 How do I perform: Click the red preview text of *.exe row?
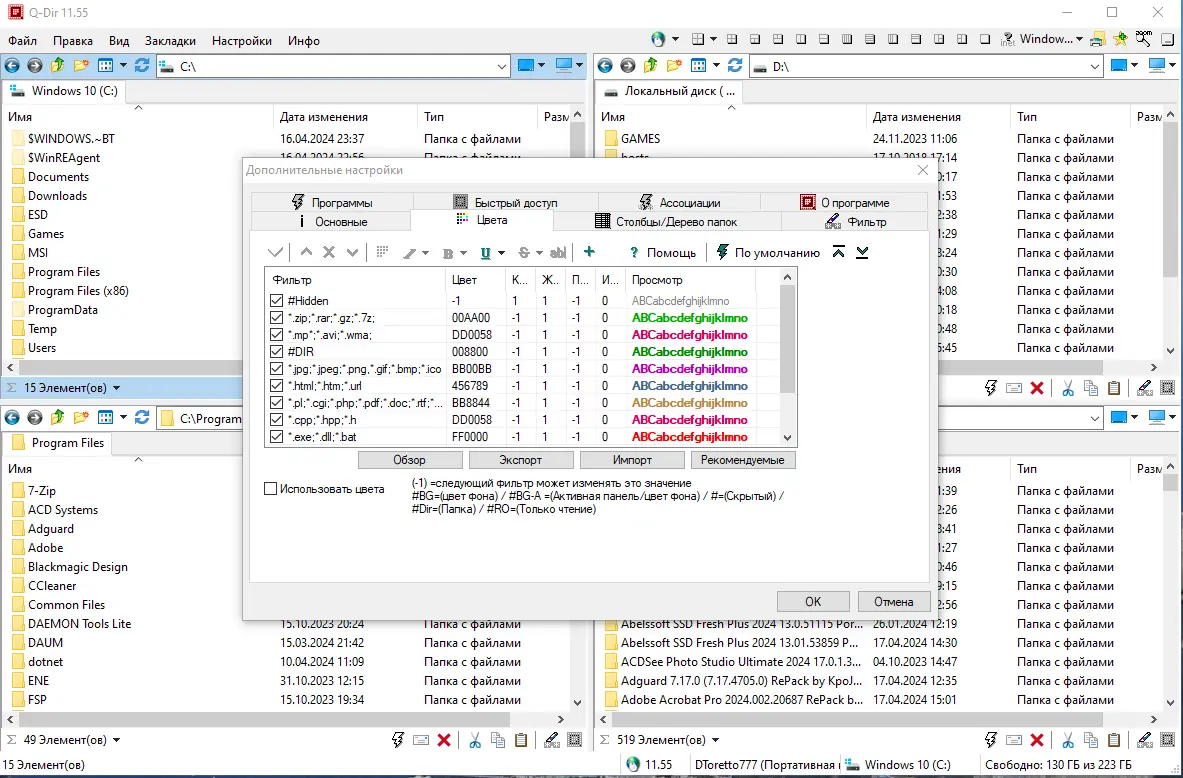[690, 436]
